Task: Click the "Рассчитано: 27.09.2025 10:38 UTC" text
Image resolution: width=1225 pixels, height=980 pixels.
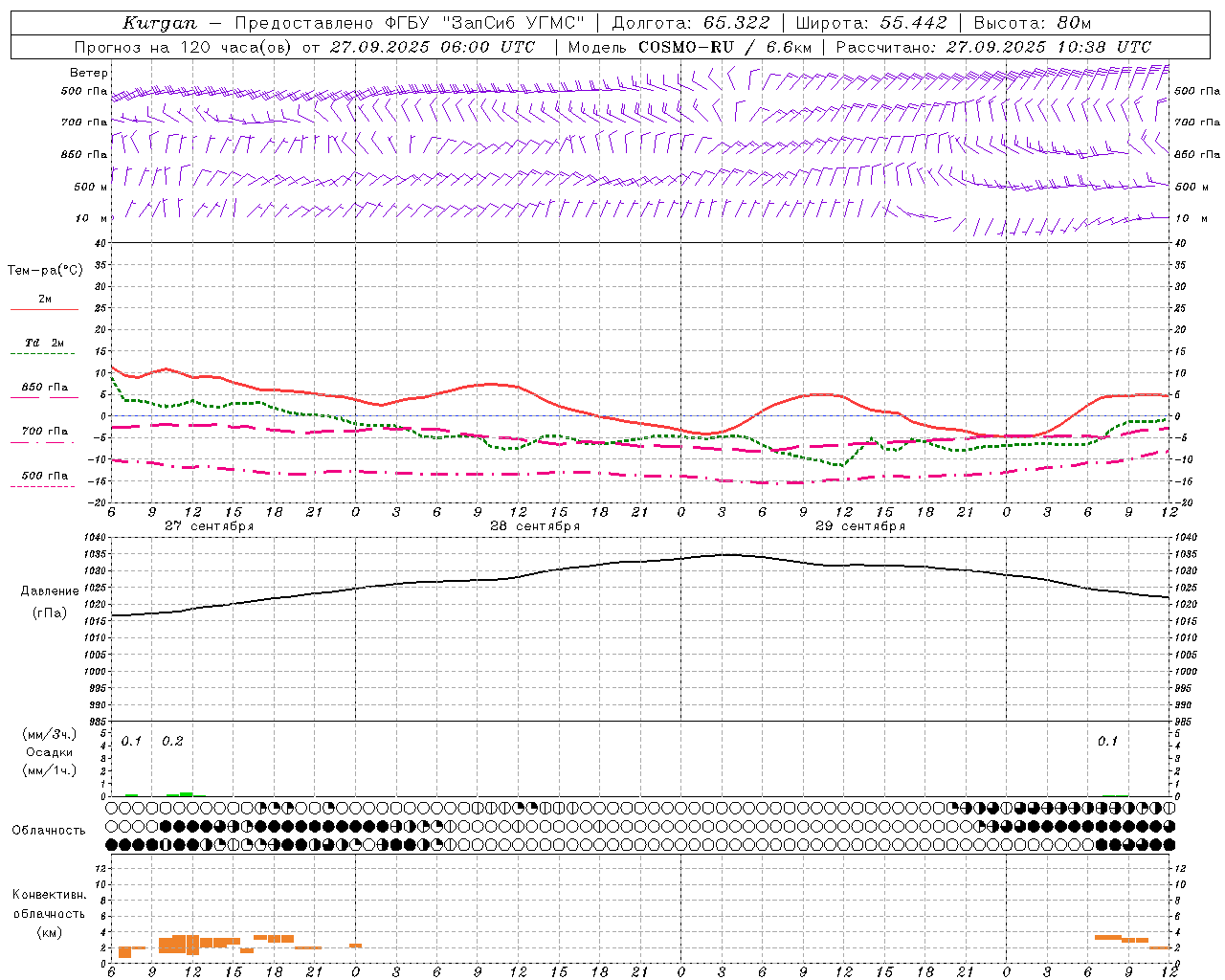Action: click(x=993, y=47)
